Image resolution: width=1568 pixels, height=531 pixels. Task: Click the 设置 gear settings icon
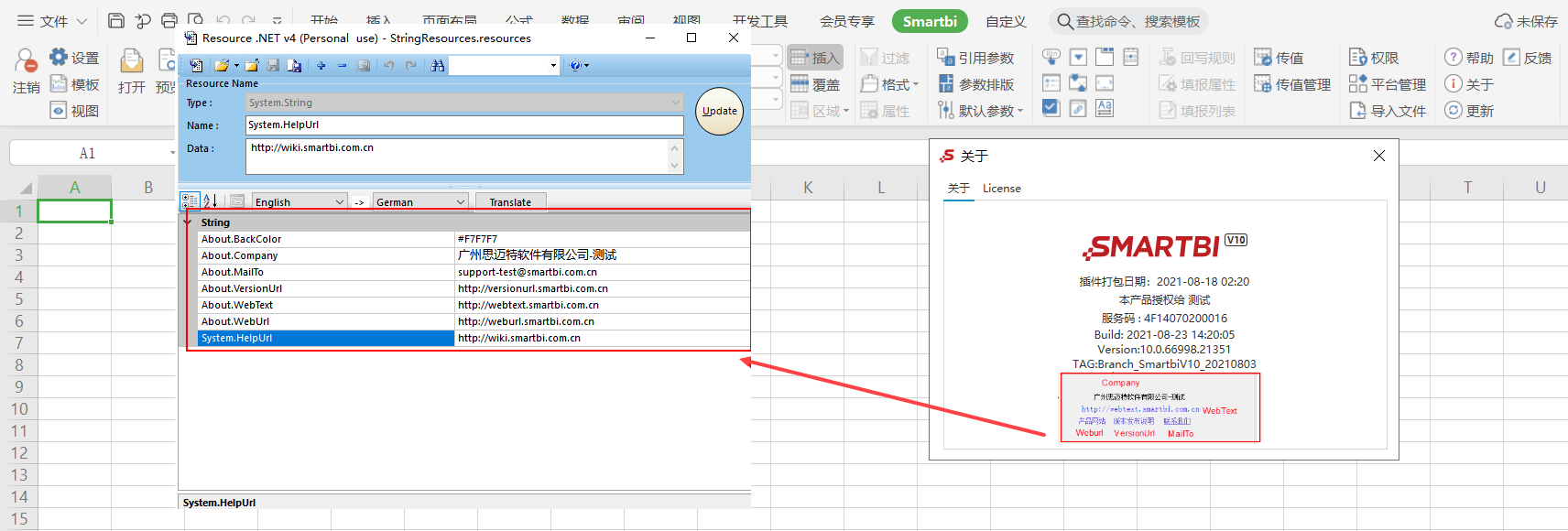(59, 57)
